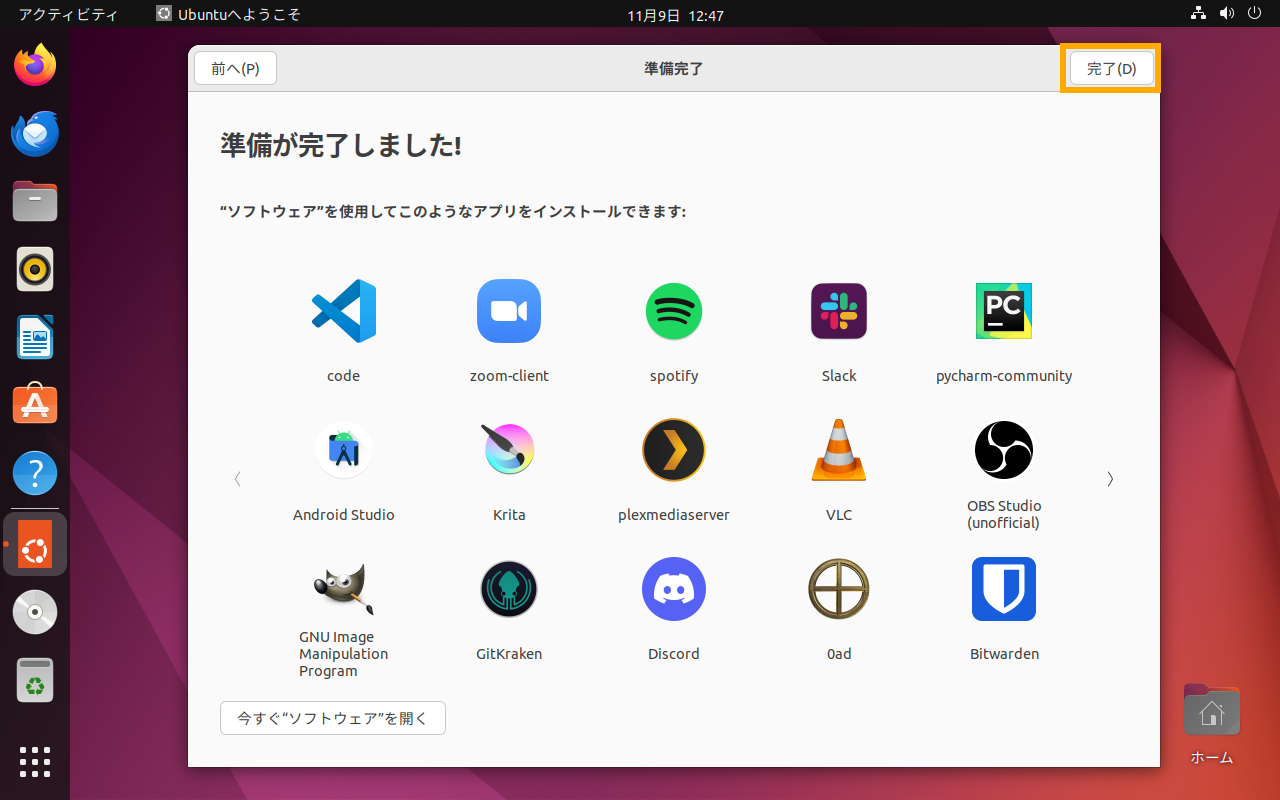Open the network status icon in top bar

1199,14
